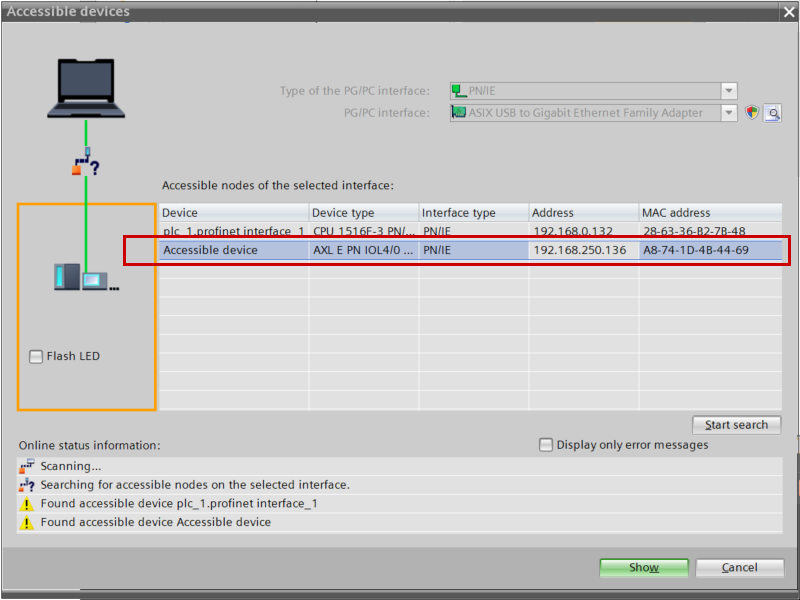
Task: Enable the Flash LED checkbox
Action: tap(36, 357)
